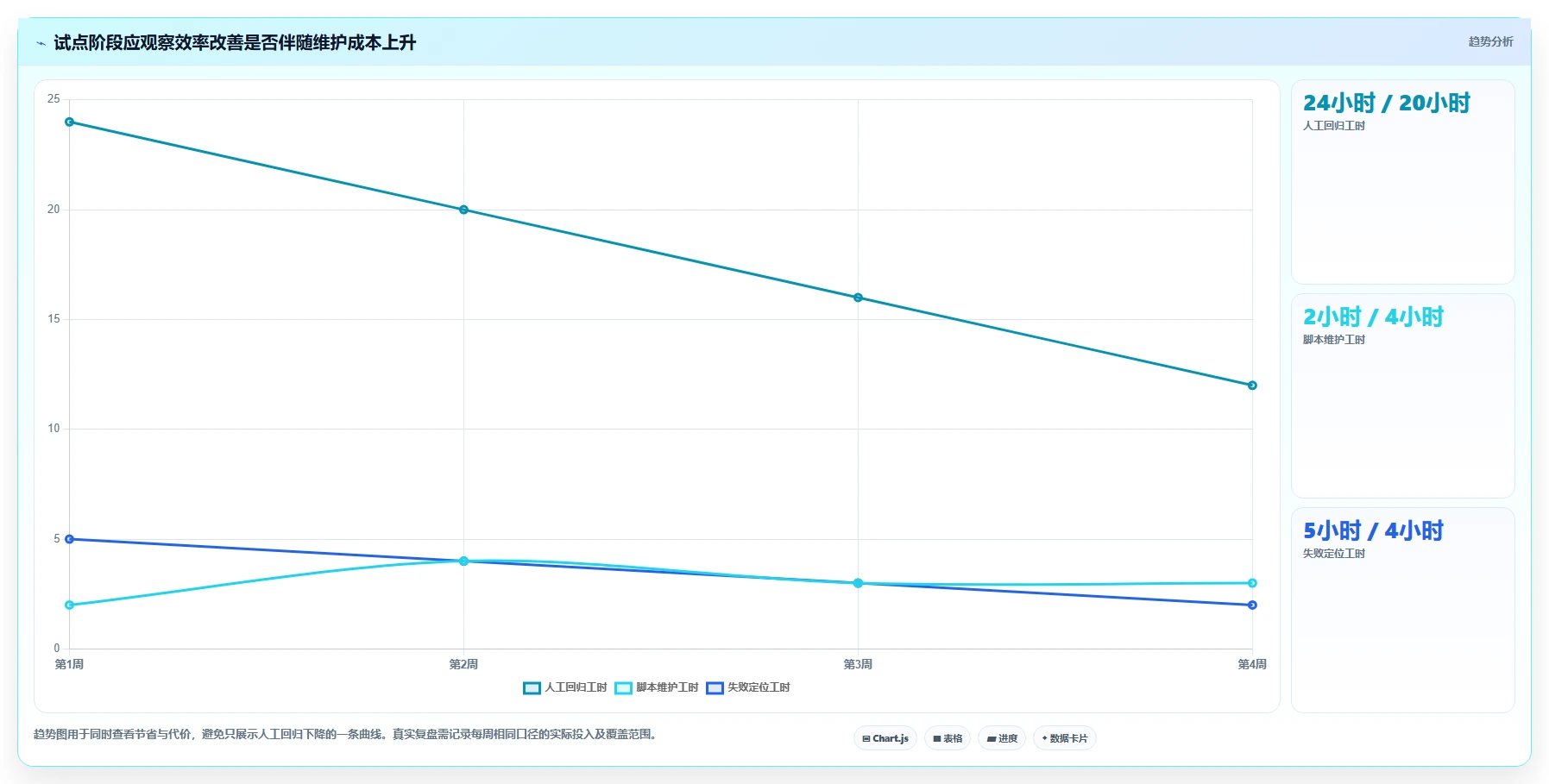The width and height of the screenshot is (1549, 784).
Task: Click the 5小时 / 4小时 card value
Action: 1373,531
